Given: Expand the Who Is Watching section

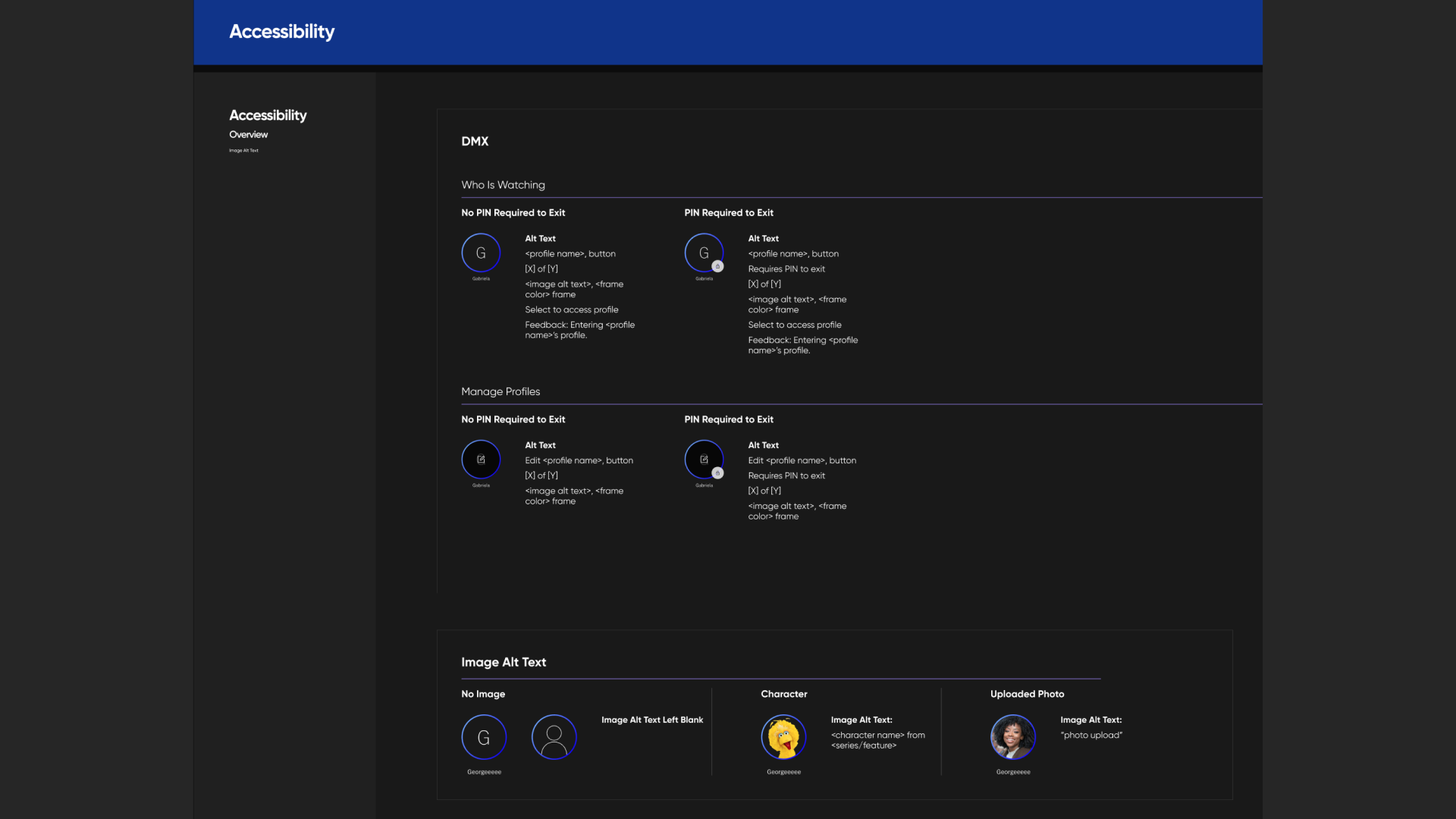Looking at the screenshot, I should pyautogui.click(x=503, y=184).
